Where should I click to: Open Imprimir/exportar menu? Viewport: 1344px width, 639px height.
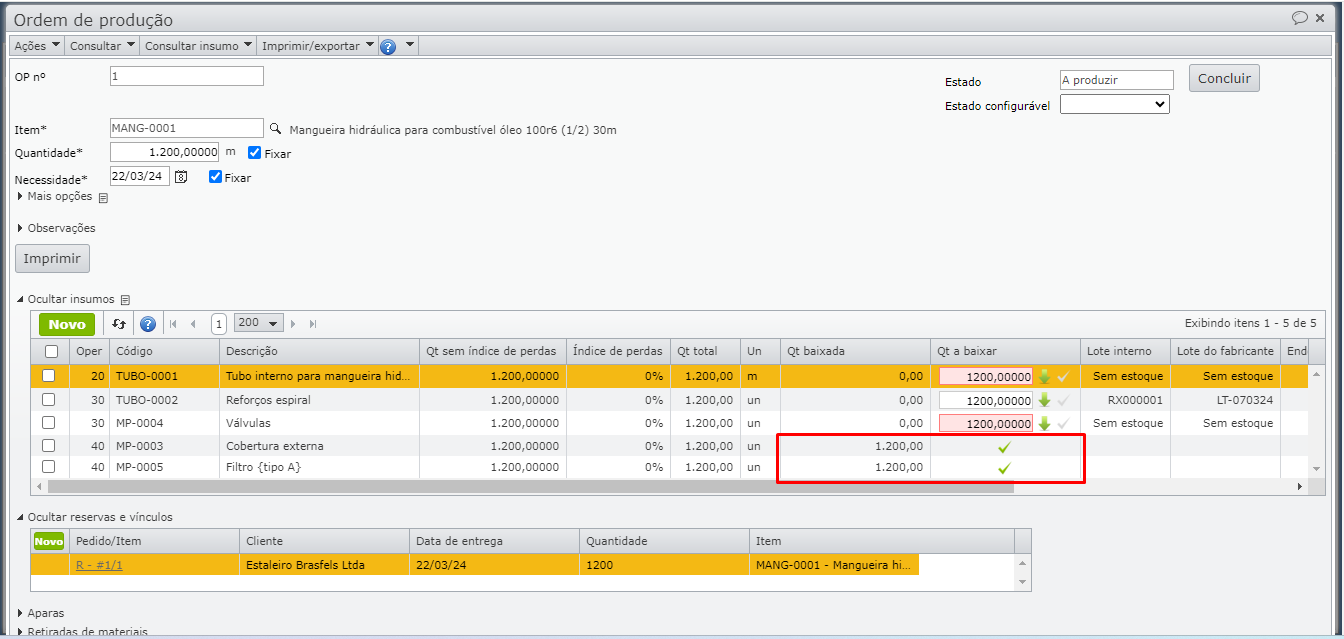tap(318, 46)
